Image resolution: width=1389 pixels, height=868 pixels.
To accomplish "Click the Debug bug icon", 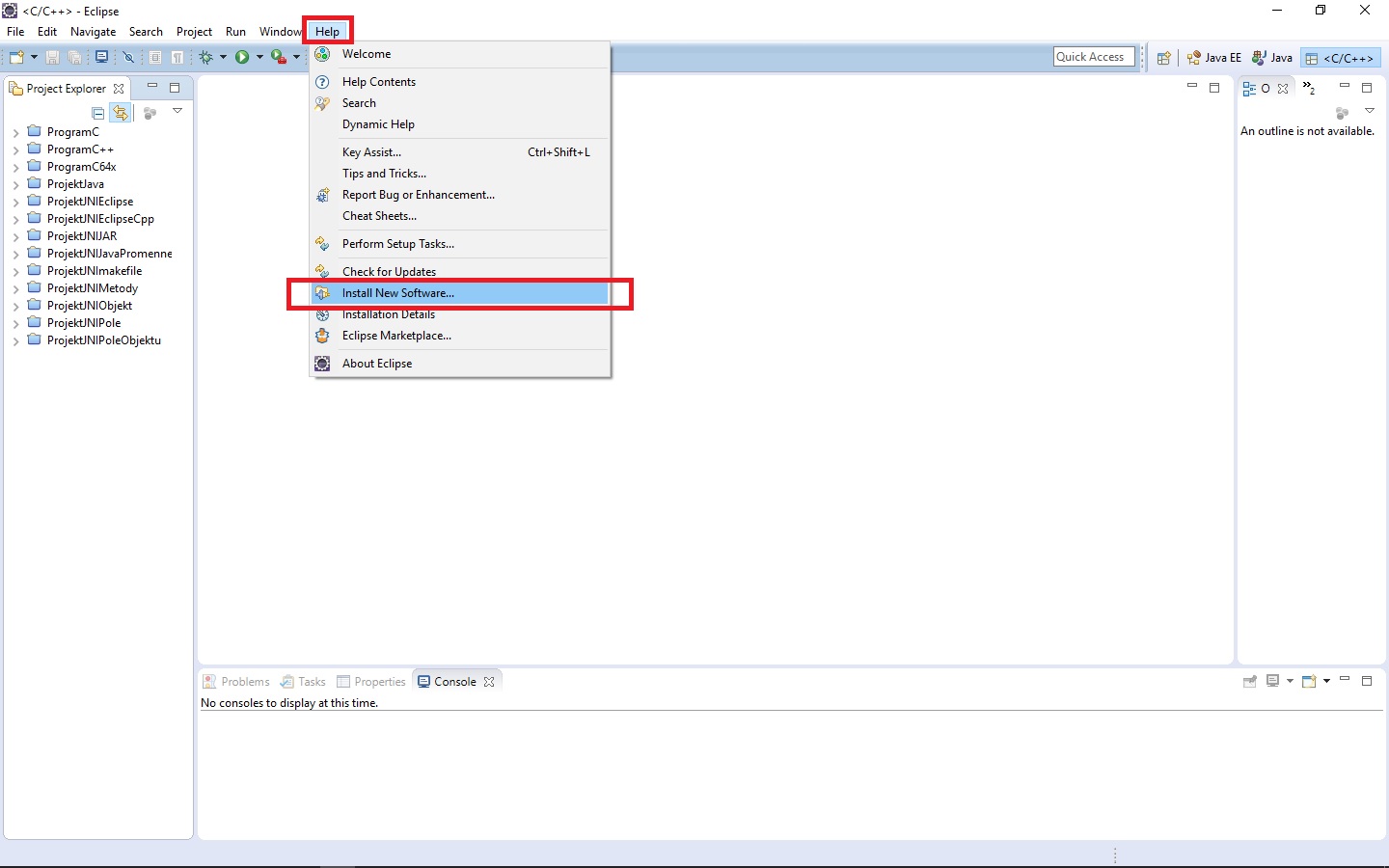I will (206, 58).
